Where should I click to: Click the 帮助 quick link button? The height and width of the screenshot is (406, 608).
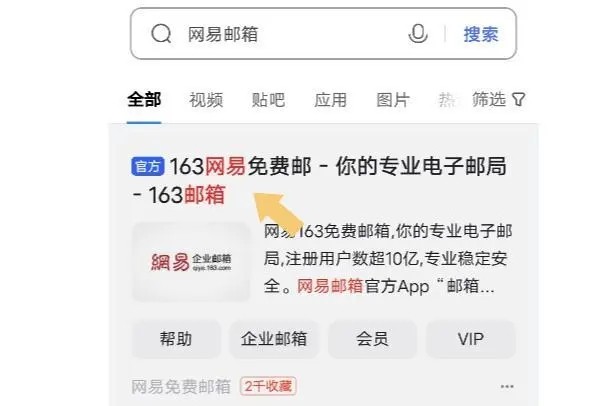176,339
